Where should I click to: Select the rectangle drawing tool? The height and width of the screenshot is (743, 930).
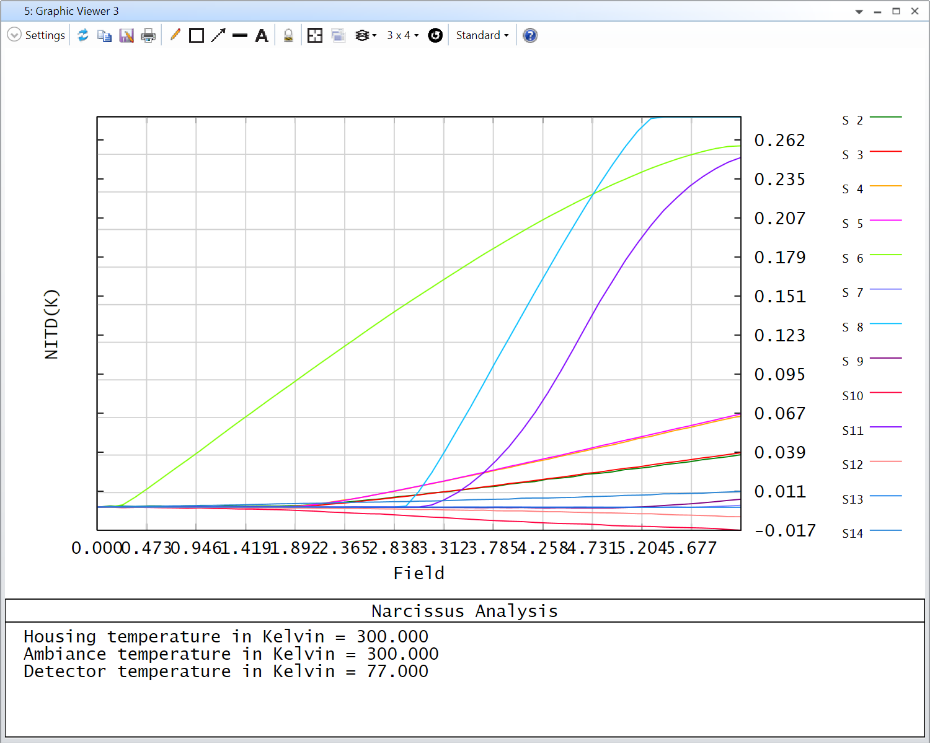(x=196, y=35)
